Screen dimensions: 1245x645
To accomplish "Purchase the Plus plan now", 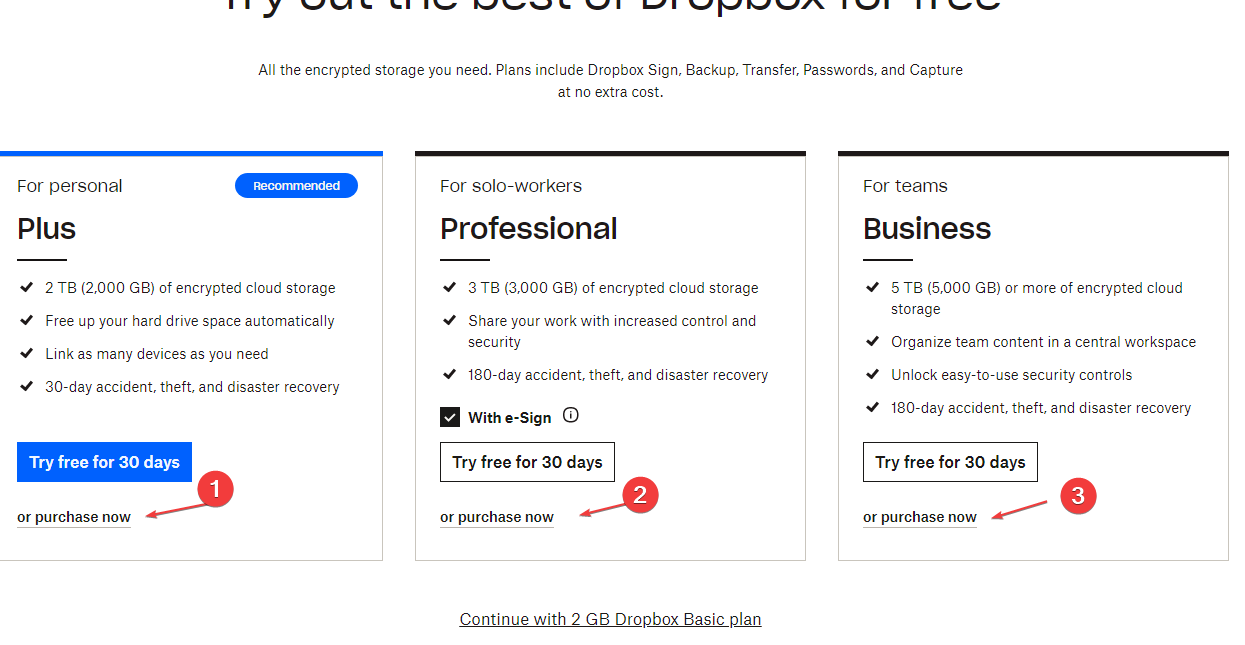I will 74,517.
